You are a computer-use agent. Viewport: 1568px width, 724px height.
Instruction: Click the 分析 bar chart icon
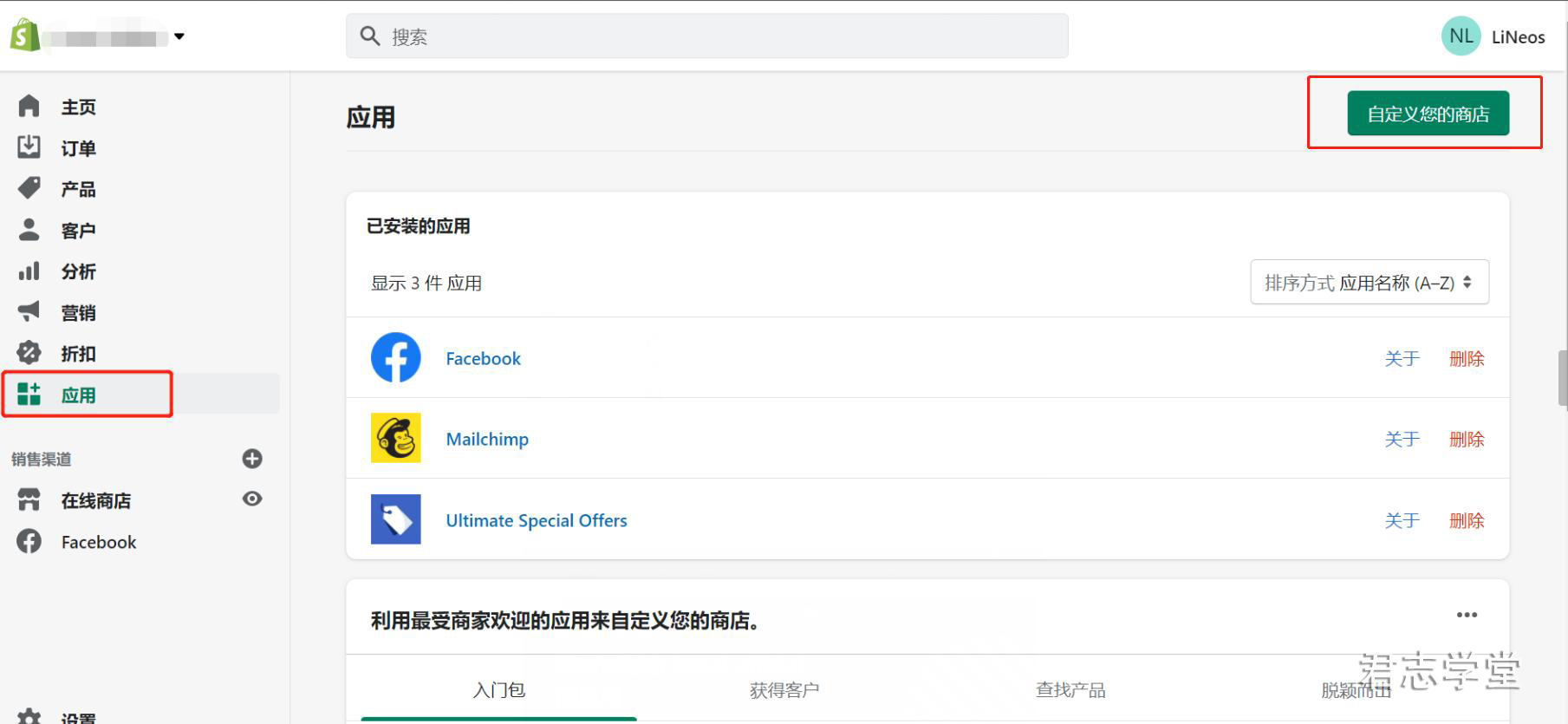click(x=29, y=271)
